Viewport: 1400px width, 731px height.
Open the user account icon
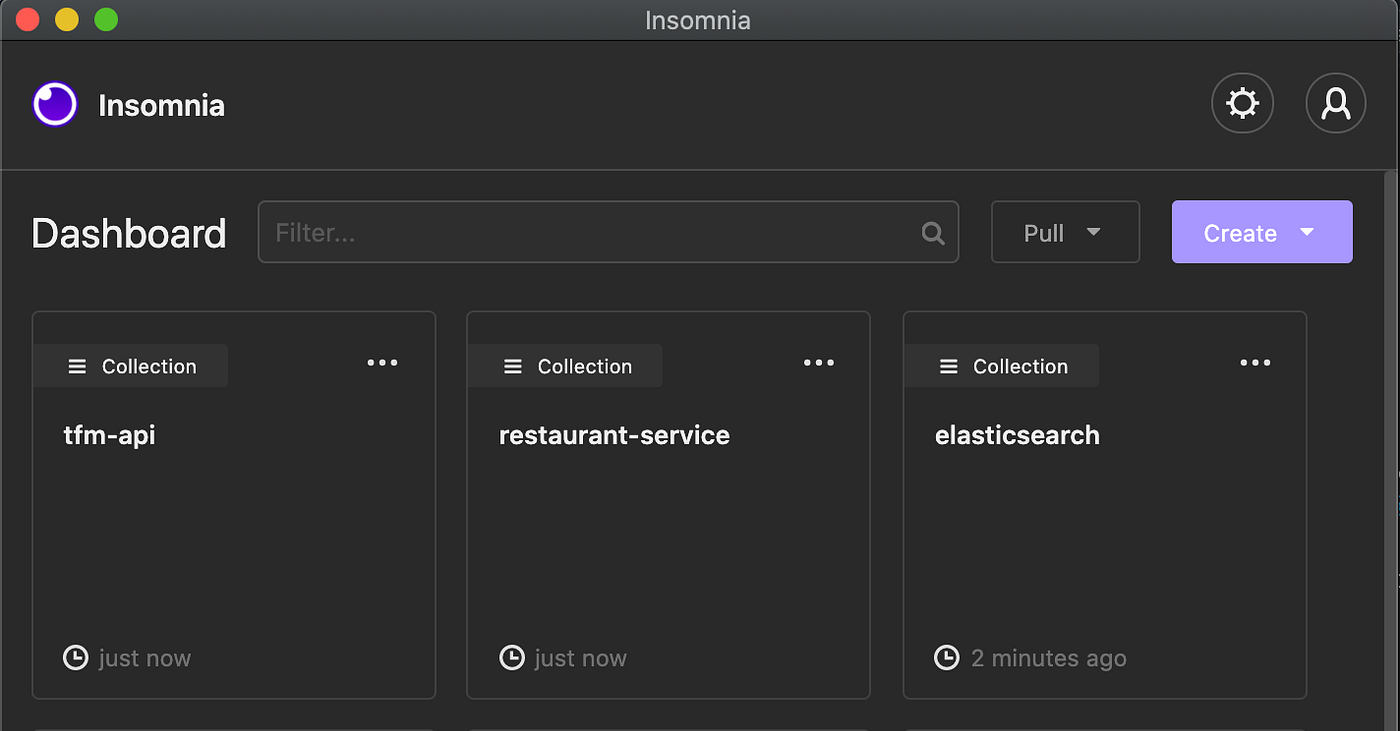pos(1336,103)
